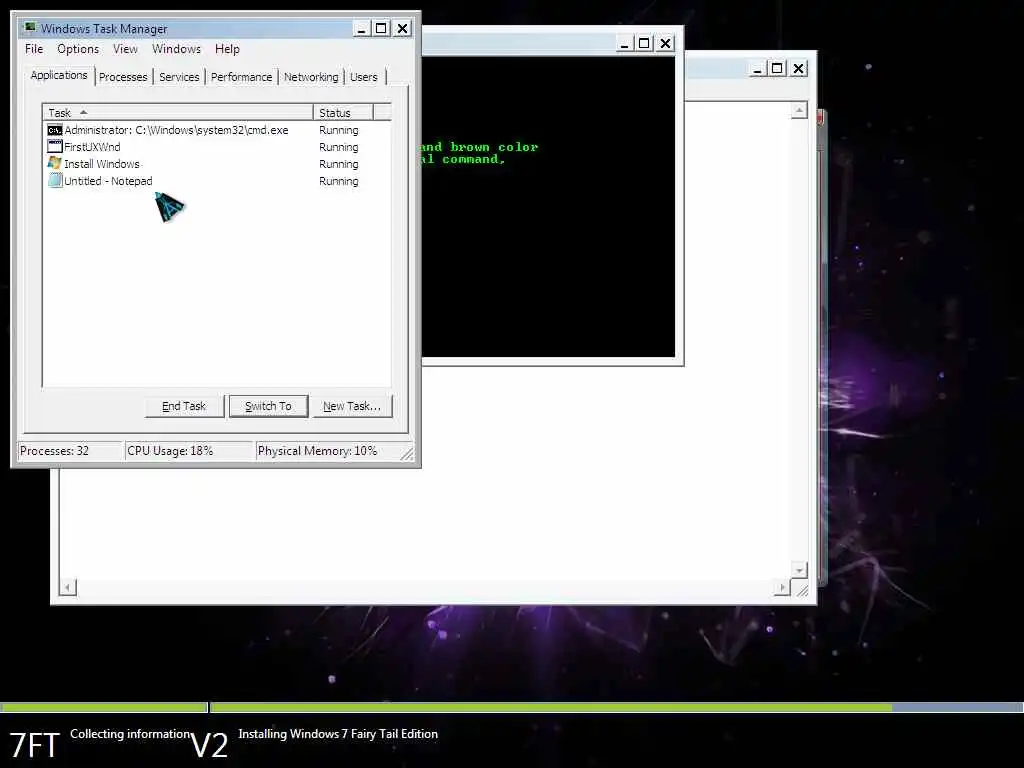Click the Install Windows flag icon
This screenshot has height=768, width=1024.
[x=54, y=163]
